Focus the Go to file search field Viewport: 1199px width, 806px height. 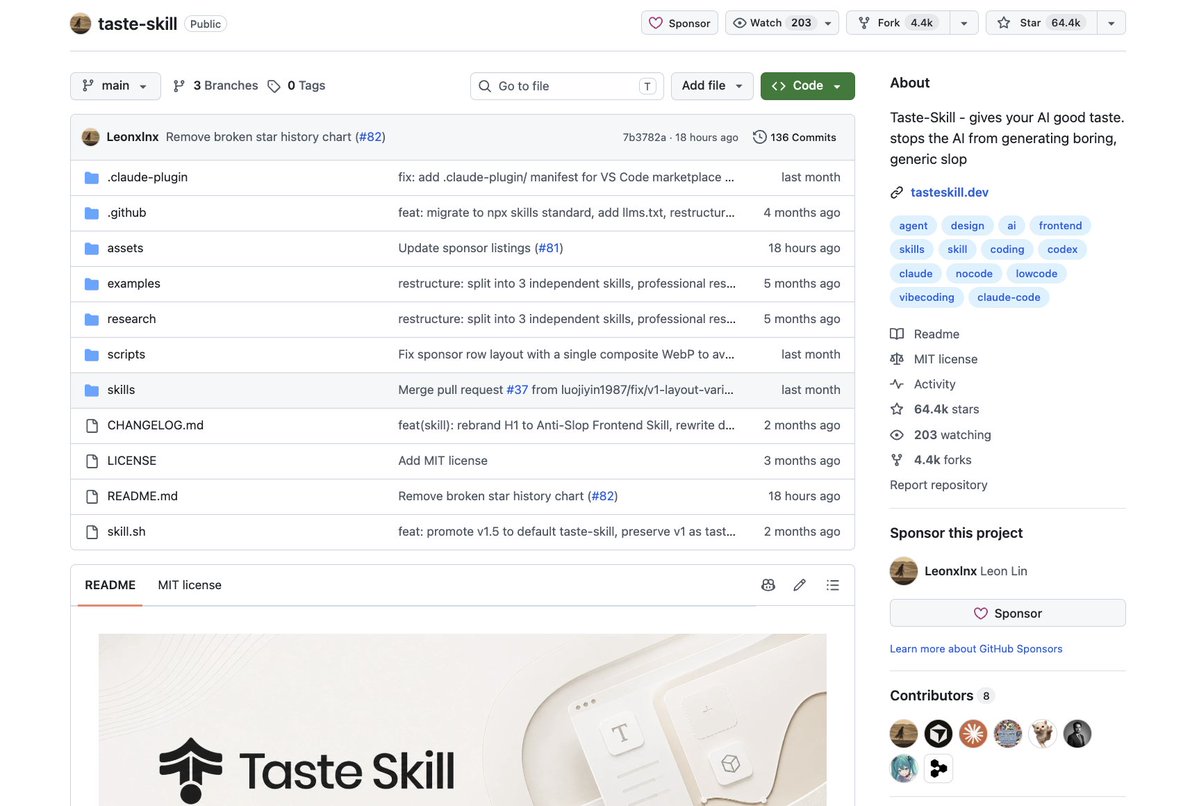pos(567,86)
